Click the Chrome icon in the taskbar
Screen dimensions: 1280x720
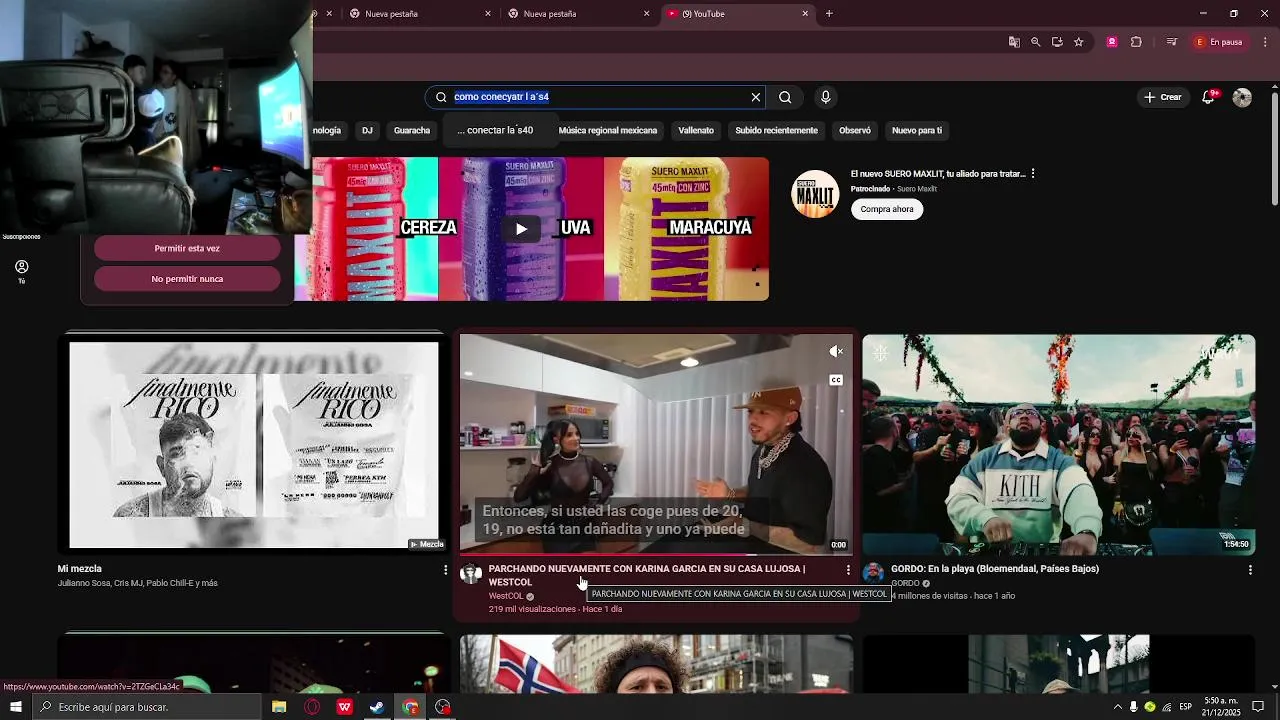(x=410, y=707)
